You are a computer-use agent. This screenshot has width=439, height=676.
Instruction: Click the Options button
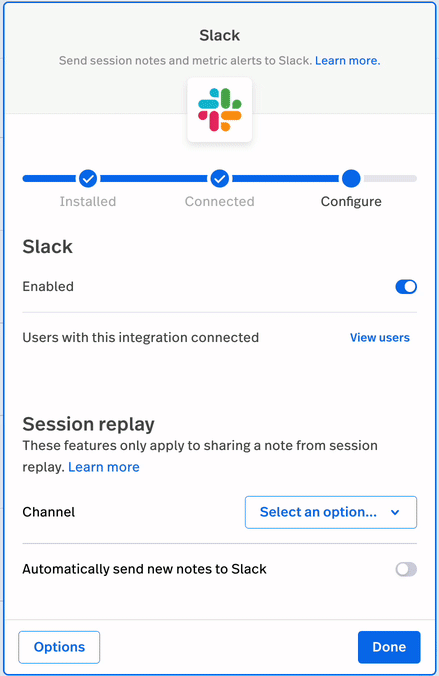[x=59, y=647]
